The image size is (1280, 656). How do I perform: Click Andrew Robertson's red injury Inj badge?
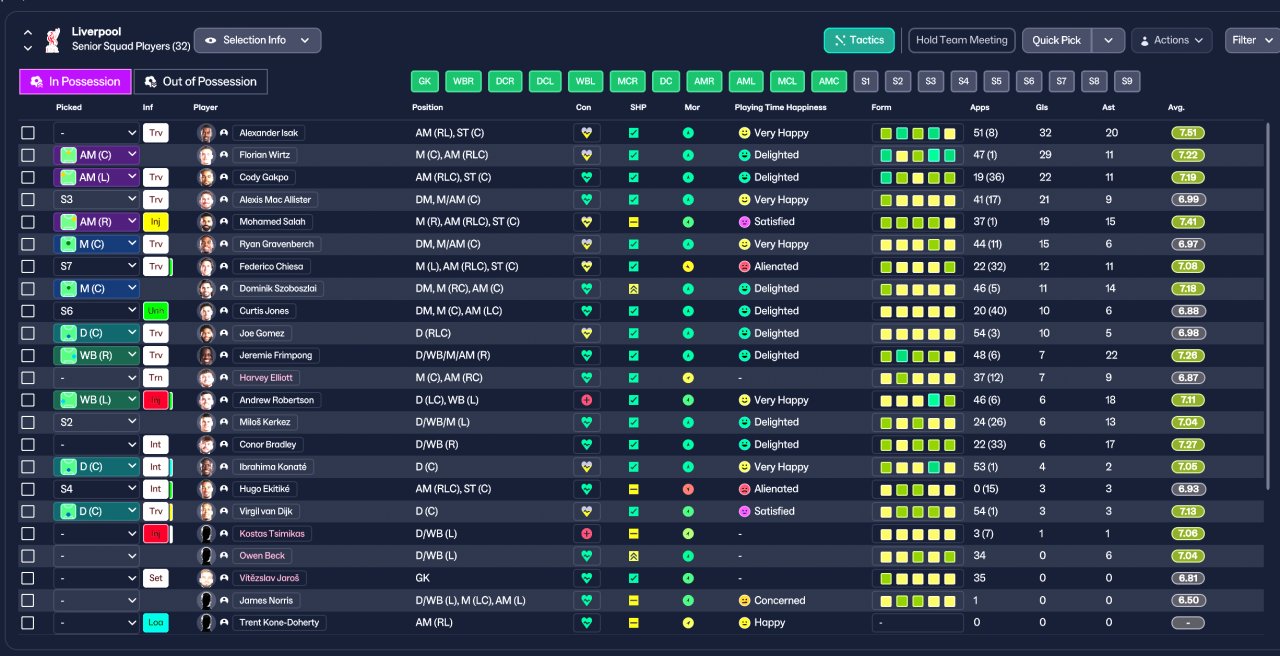pos(155,400)
